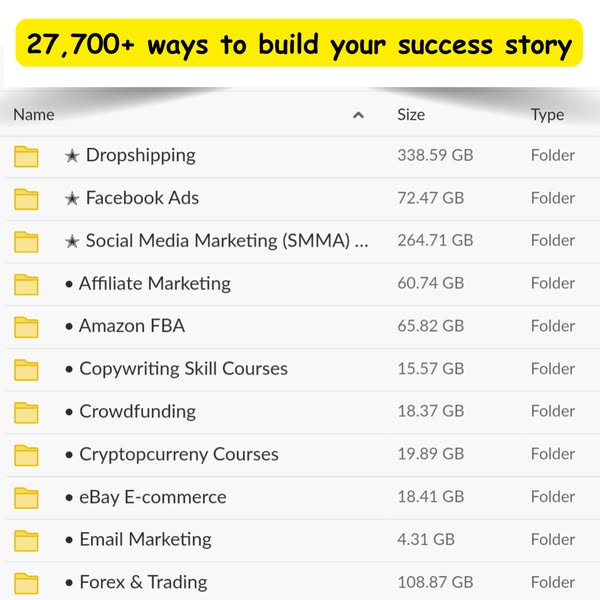Screen dimensions: 600x600
Task: Click the eBay E-commerce folder icon
Action: 26,498
